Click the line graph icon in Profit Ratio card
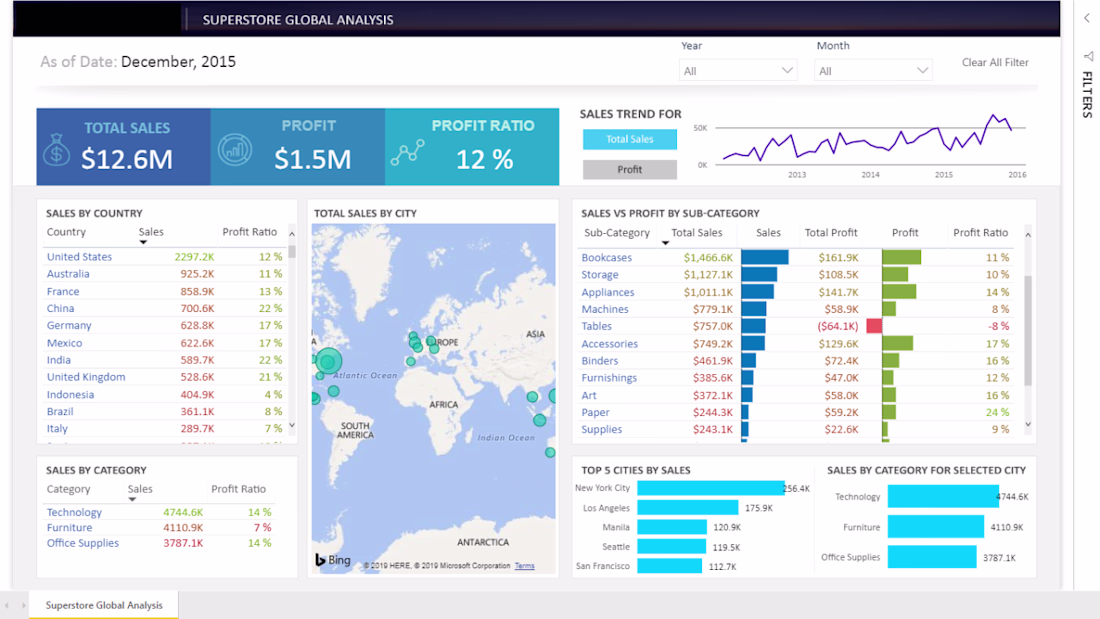The width and height of the screenshot is (1100, 619). coord(408,152)
